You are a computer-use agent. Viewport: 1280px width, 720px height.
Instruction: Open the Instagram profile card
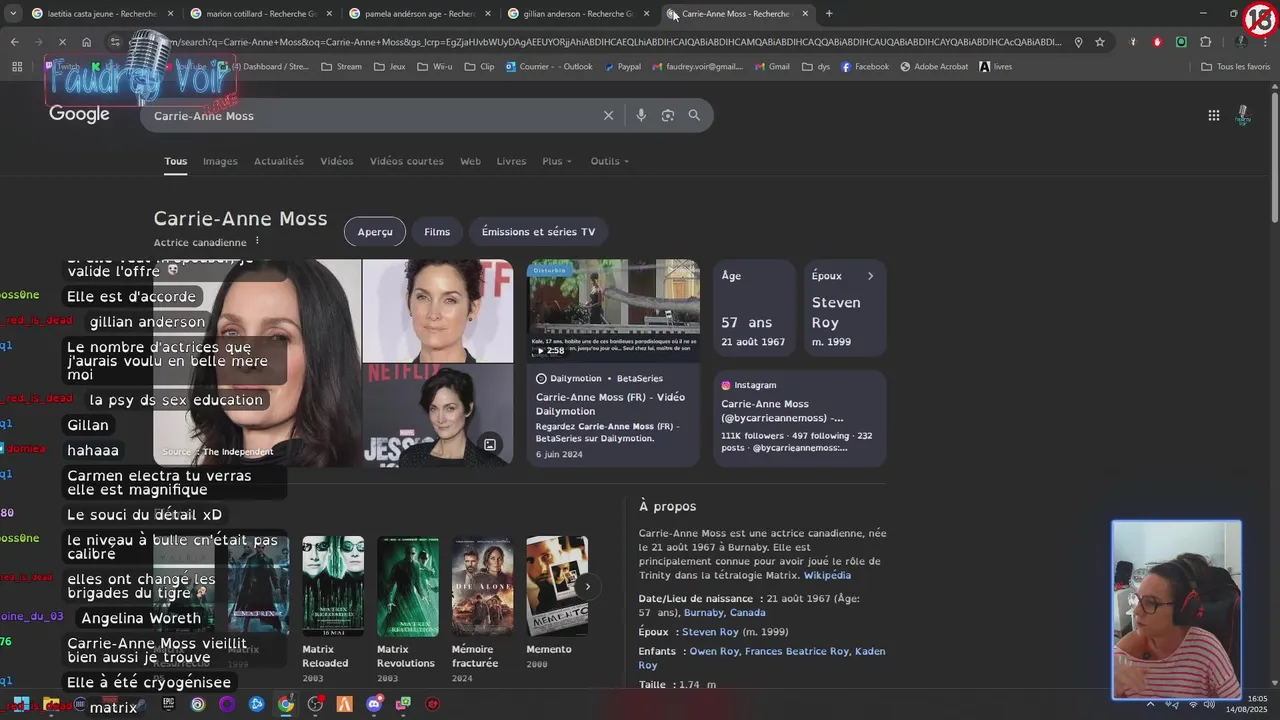point(799,418)
